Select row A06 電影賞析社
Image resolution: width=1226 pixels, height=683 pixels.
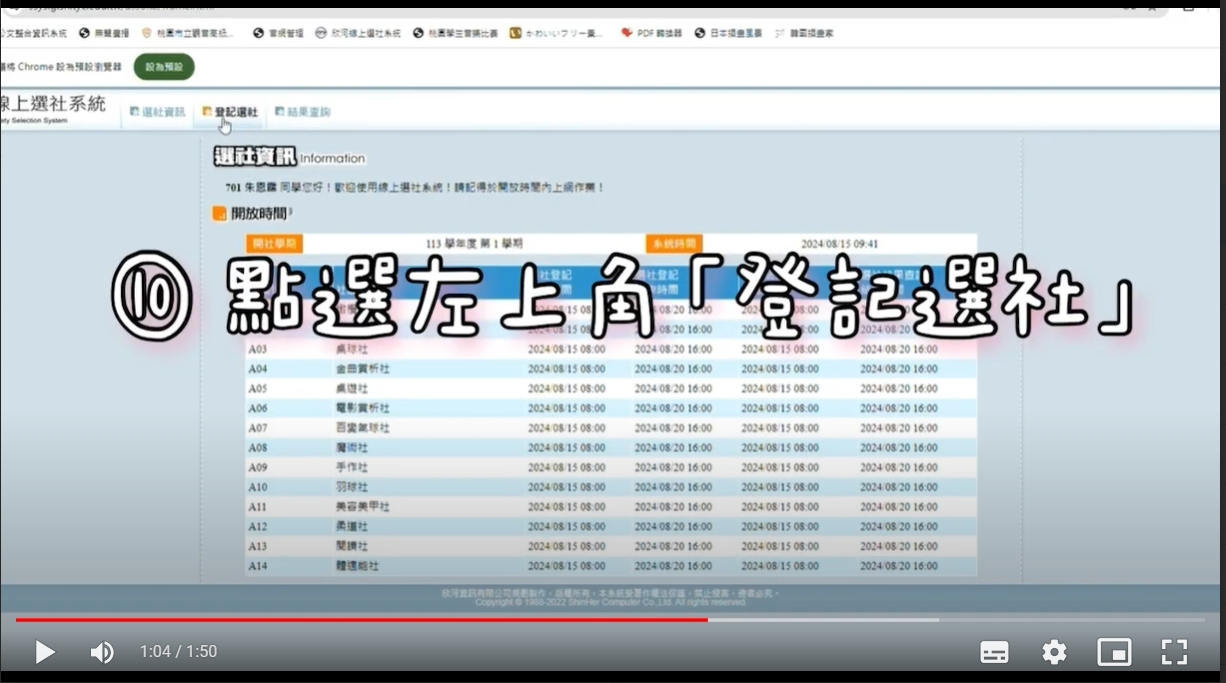[611, 409]
